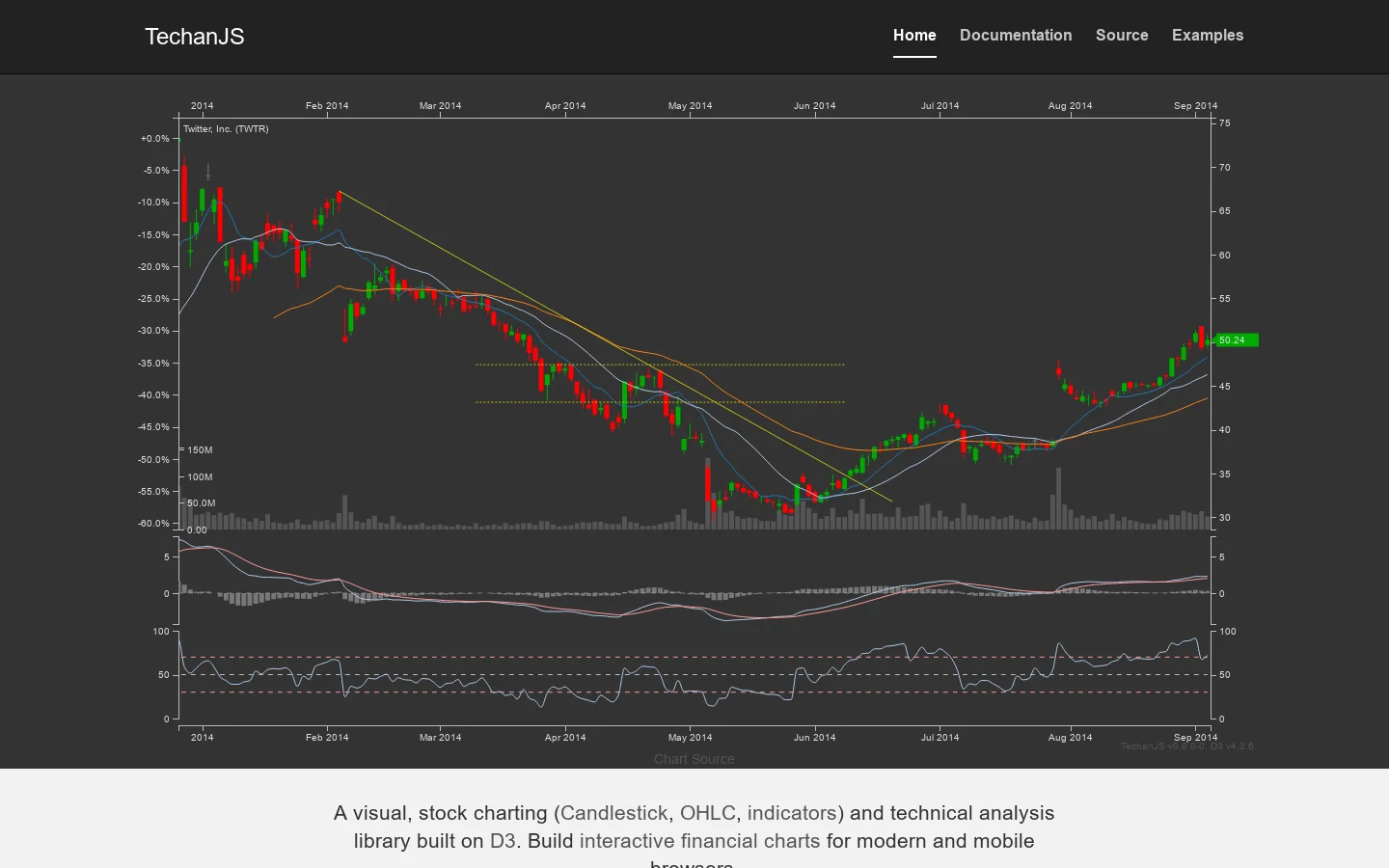The width and height of the screenshot is (1389, 868).
Task: Click the 150M volume axis label
Action: click(x=200, y=450)
